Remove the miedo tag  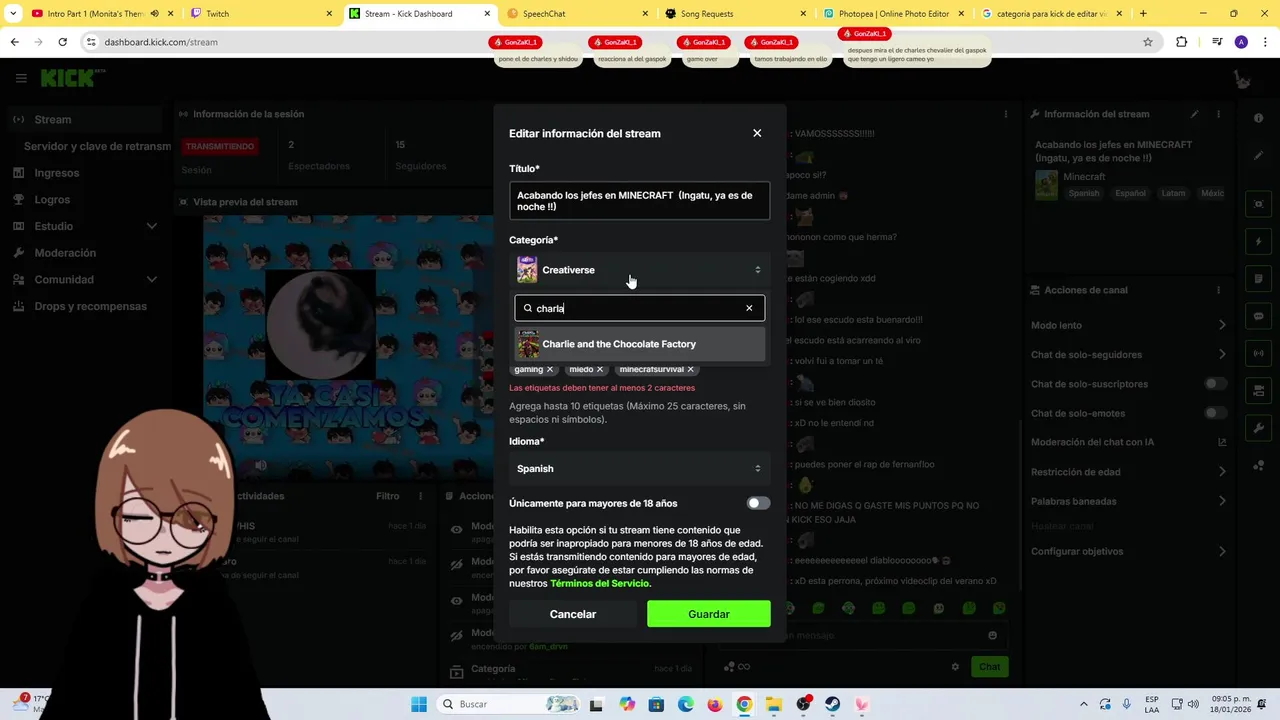click(600, 369)
